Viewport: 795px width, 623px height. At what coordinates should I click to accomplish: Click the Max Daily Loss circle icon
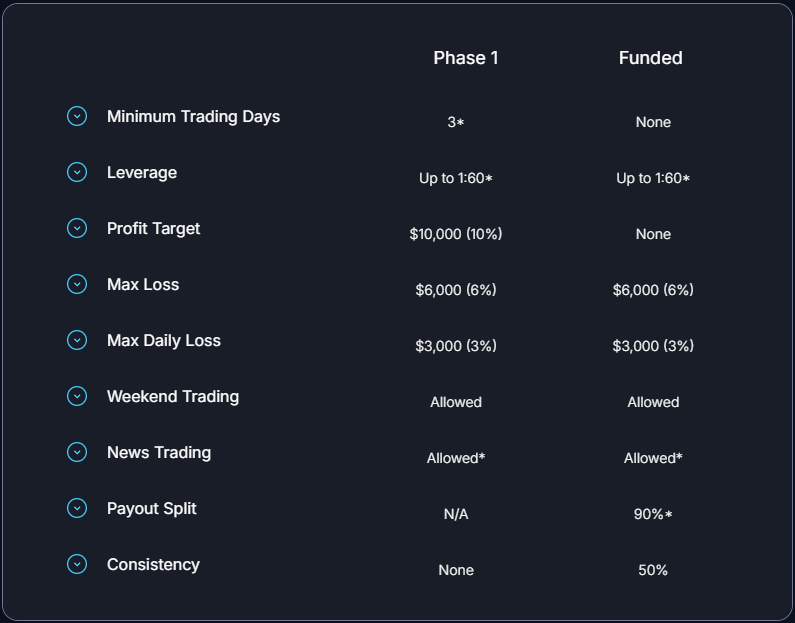tap(77, 340)
